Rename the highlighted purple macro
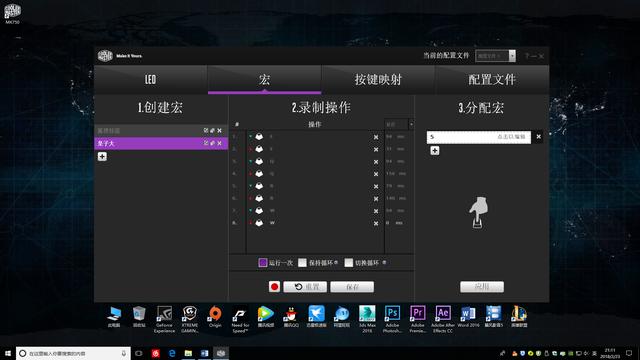Screen dimensions: 640x360 [213, 143]
